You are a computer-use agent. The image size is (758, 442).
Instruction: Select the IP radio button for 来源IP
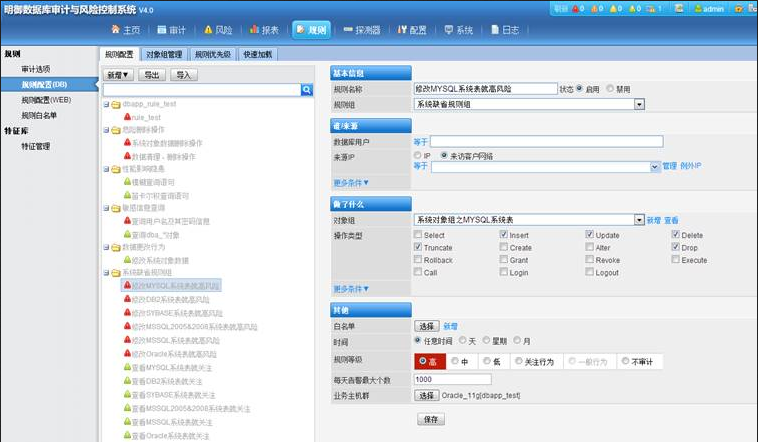pyautogui.click(x=417, y=155)
